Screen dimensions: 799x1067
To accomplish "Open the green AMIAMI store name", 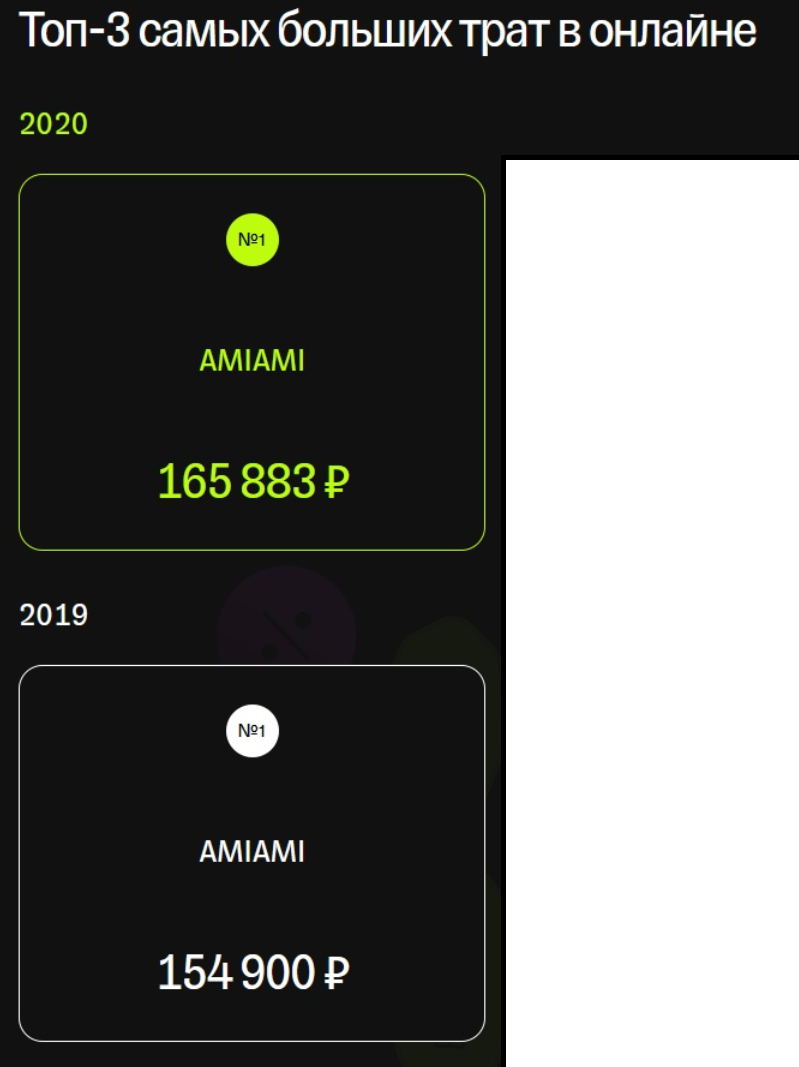I will point(252,361).
